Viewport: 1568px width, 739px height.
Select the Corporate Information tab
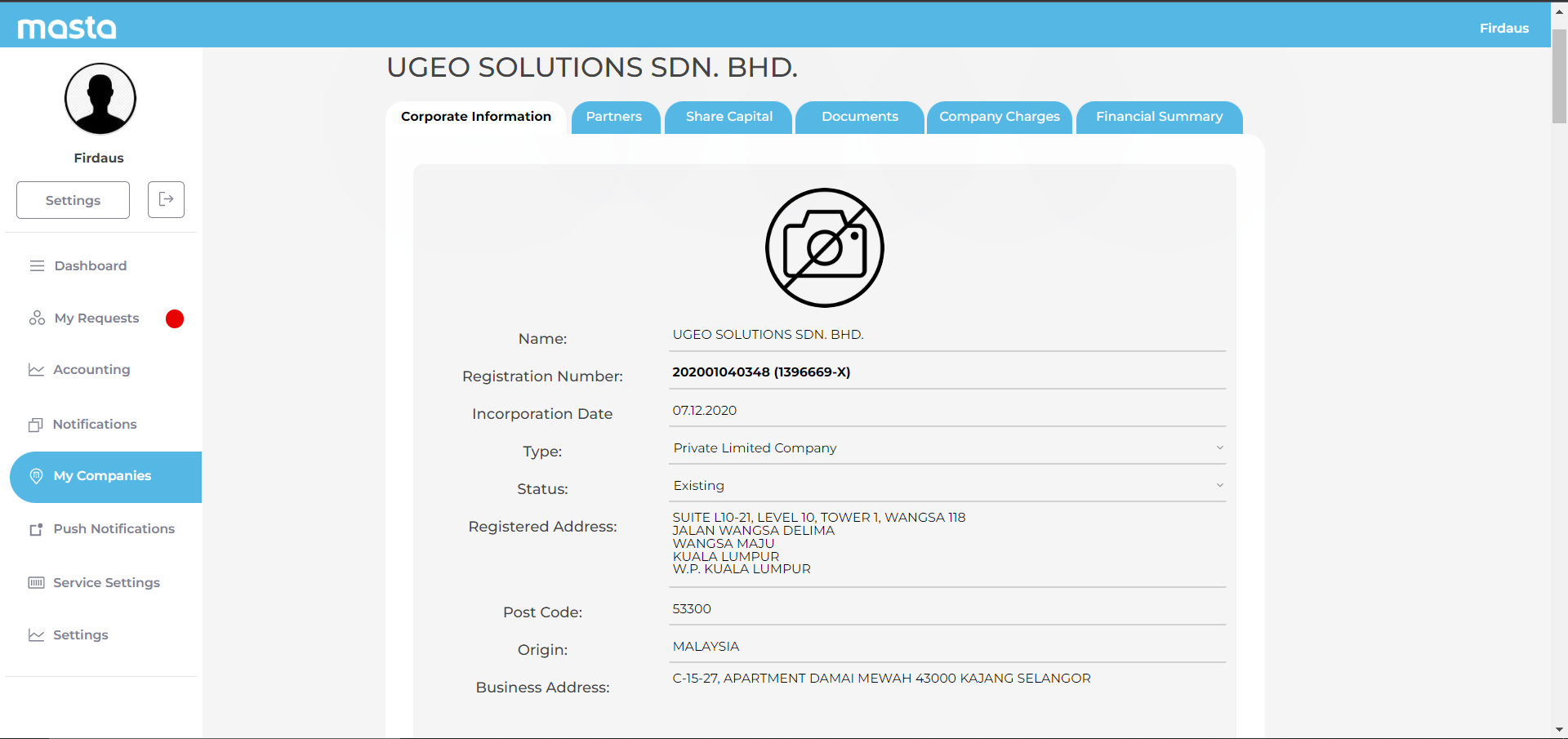click(x=476, y=117)
